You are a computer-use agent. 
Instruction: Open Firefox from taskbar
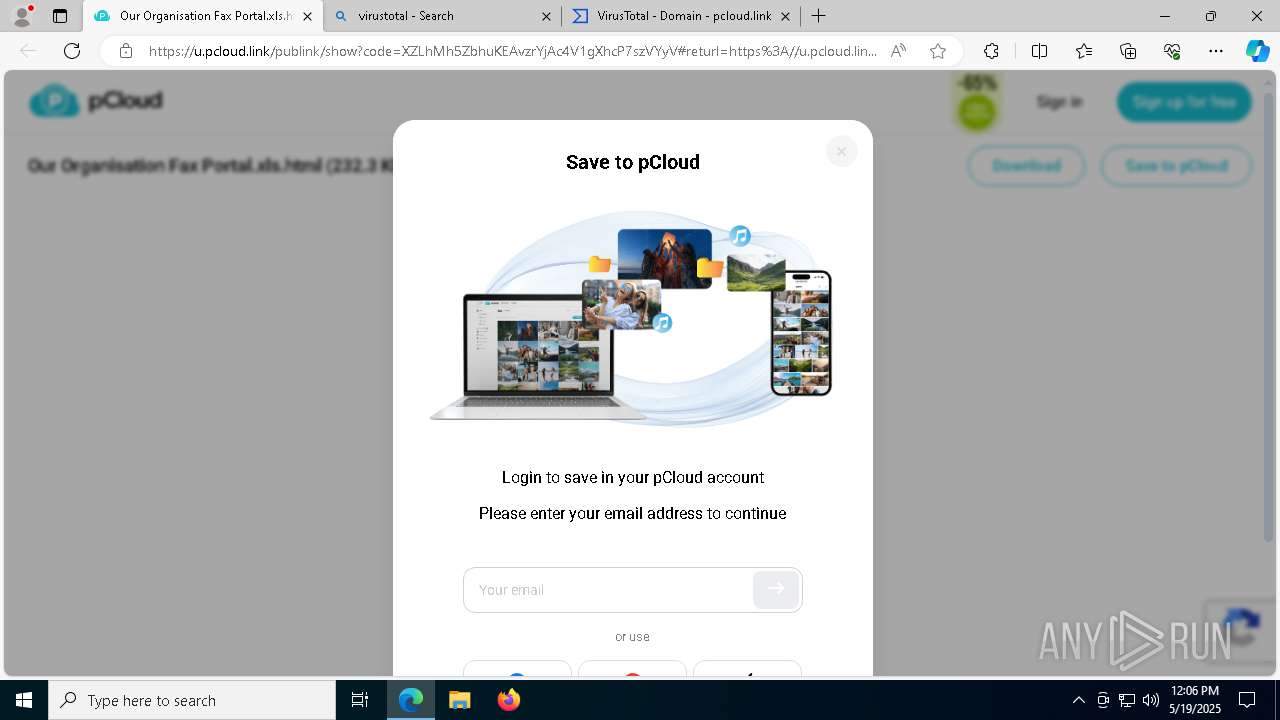(x=509, y=700)
